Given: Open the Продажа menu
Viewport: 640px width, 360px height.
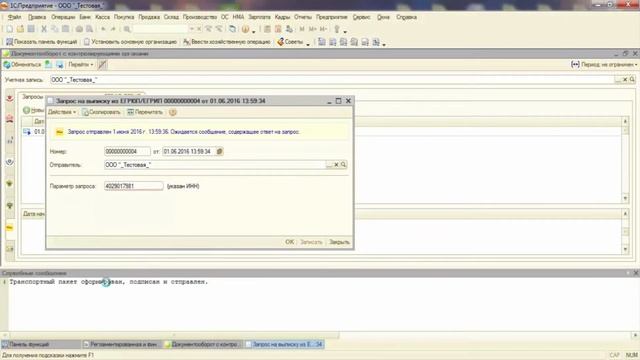Looking at the screenshot, I should [x=149, y=17].
